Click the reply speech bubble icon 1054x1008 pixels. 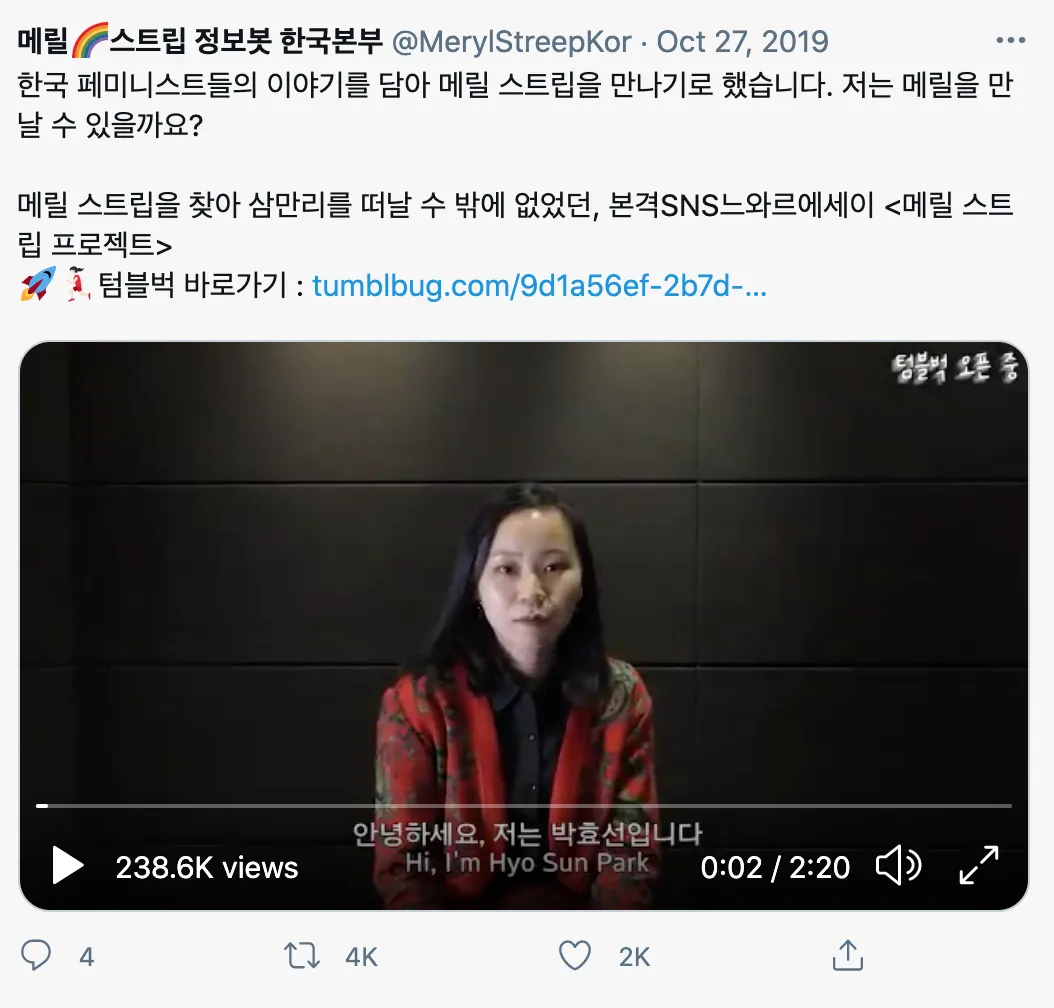tap(36, 955)
